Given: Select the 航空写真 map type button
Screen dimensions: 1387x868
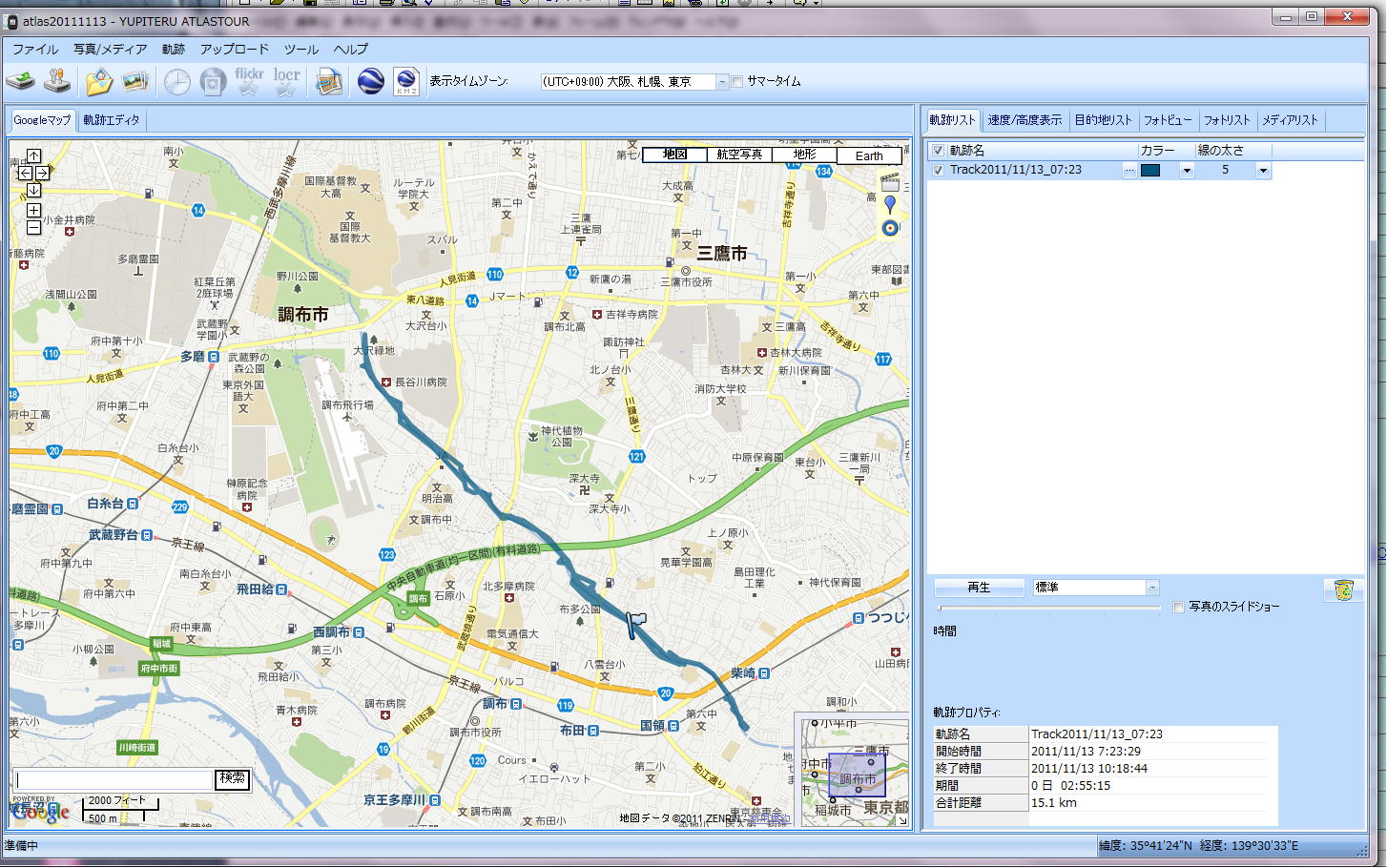Looking at the screenshot, I should pos(739,155).
